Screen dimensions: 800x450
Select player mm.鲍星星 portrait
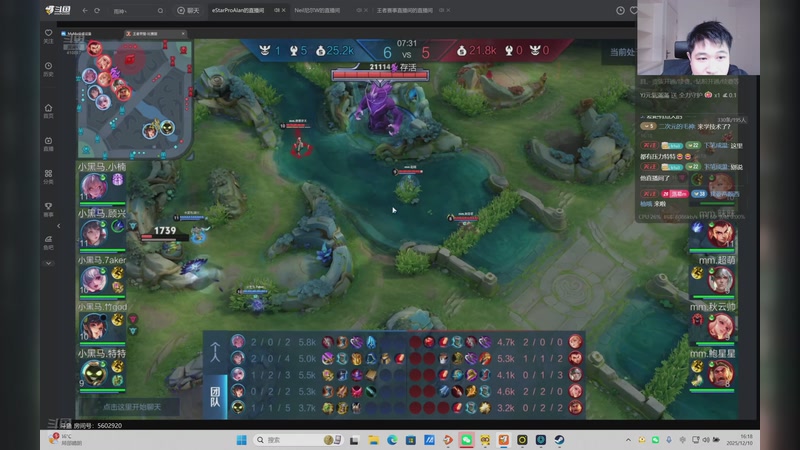pos(721,373)
